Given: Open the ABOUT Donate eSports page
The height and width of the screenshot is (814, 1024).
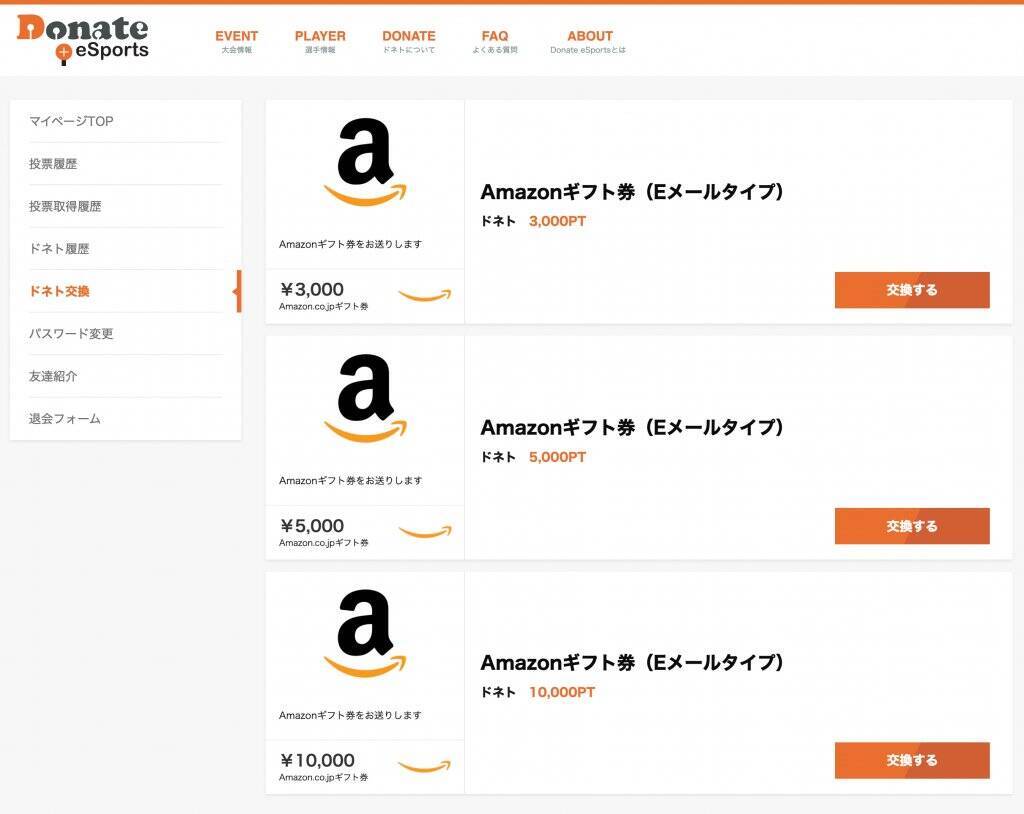Looking at the screenshot, I should coord(589,40).
